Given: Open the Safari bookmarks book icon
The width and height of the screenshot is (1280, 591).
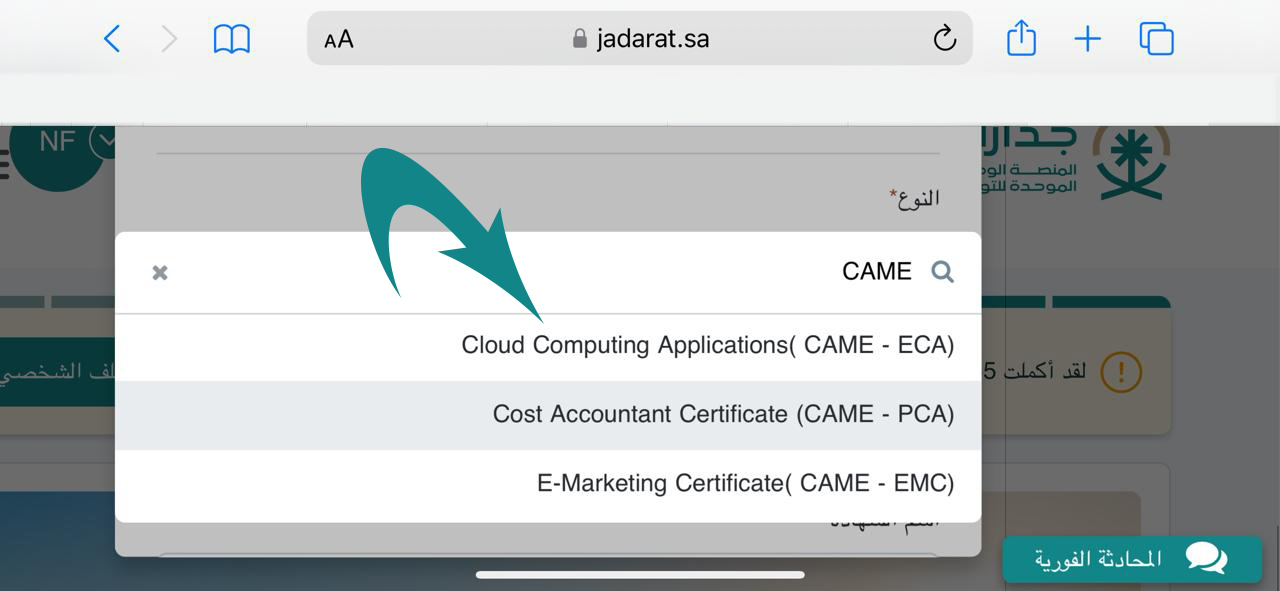Looking at the screenshot, I should (231, 39).
